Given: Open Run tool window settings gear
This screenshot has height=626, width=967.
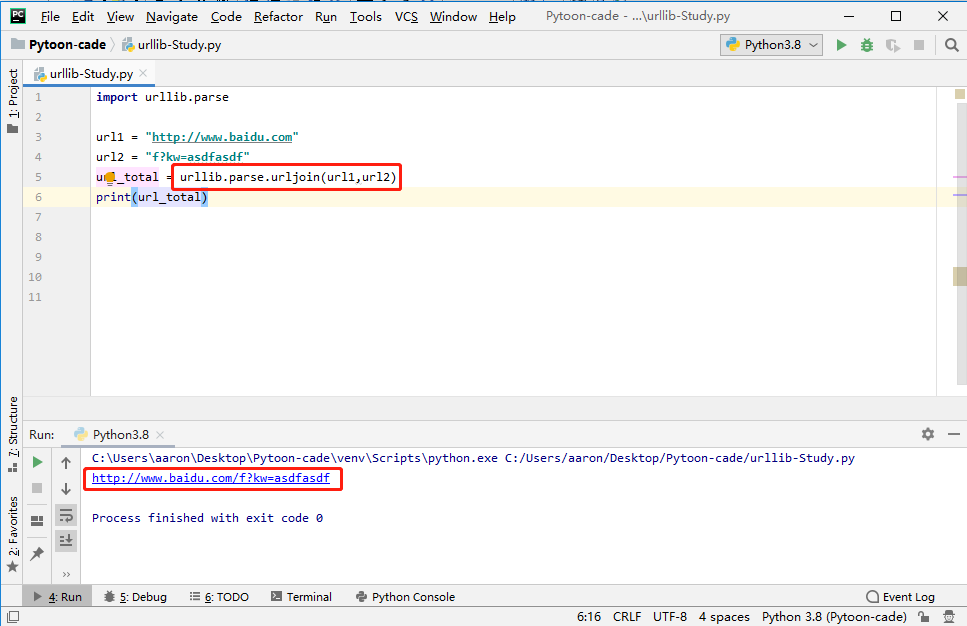Looking at the screenshot, I should pyautogui.click(x=927, y=434).
